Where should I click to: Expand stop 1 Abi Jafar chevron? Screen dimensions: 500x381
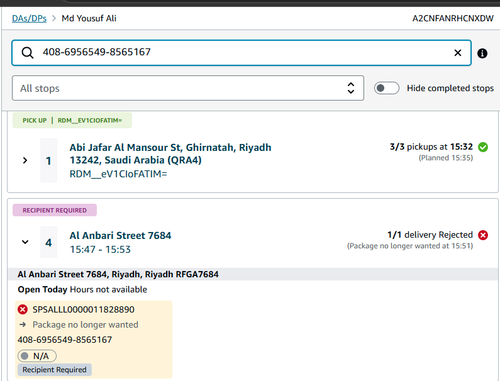tap(25, 160)
